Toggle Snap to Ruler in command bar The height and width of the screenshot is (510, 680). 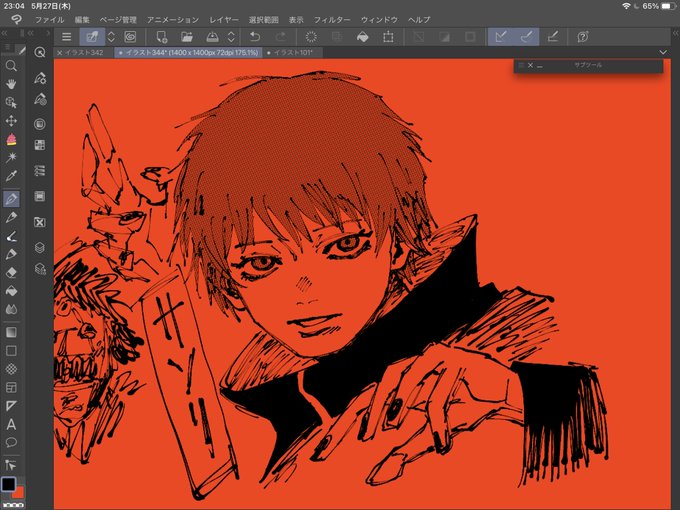pyautogui.click(x=501, y=37)
